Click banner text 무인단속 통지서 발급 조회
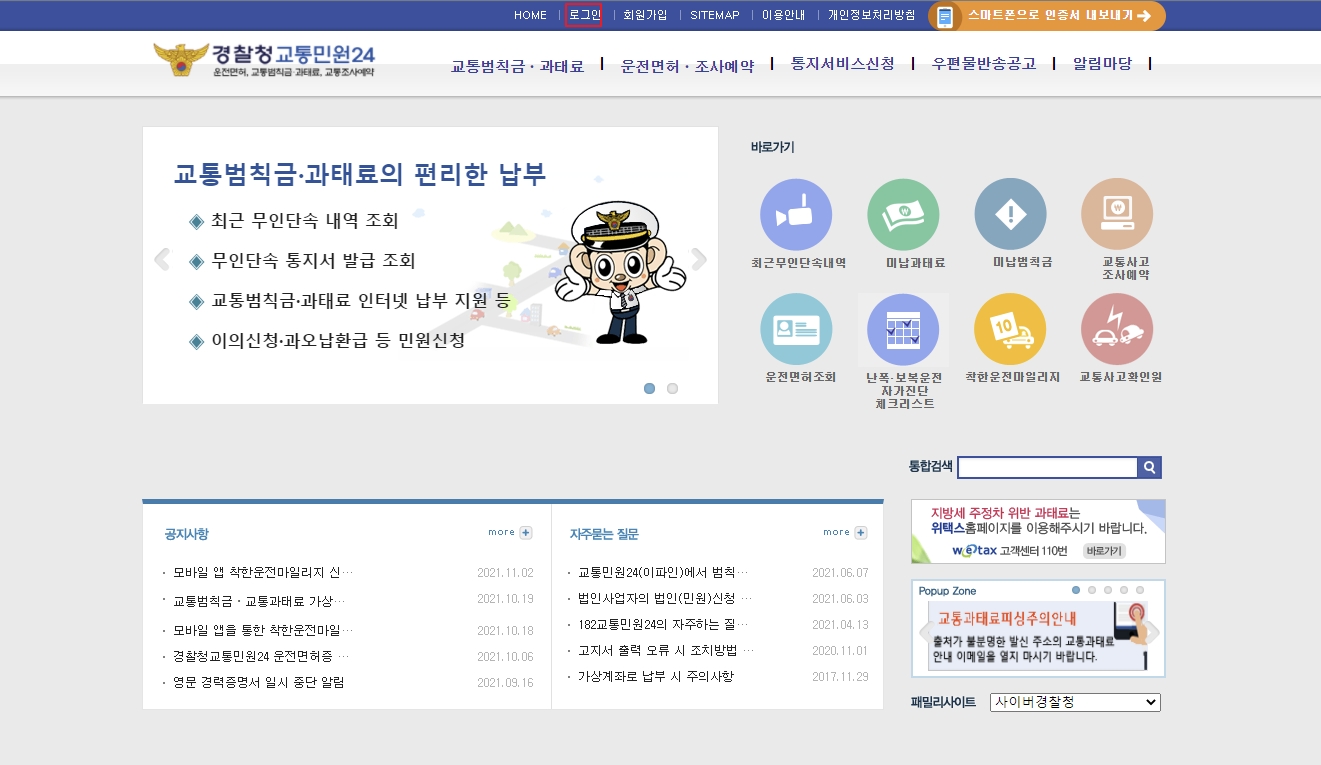 point(313,261)
